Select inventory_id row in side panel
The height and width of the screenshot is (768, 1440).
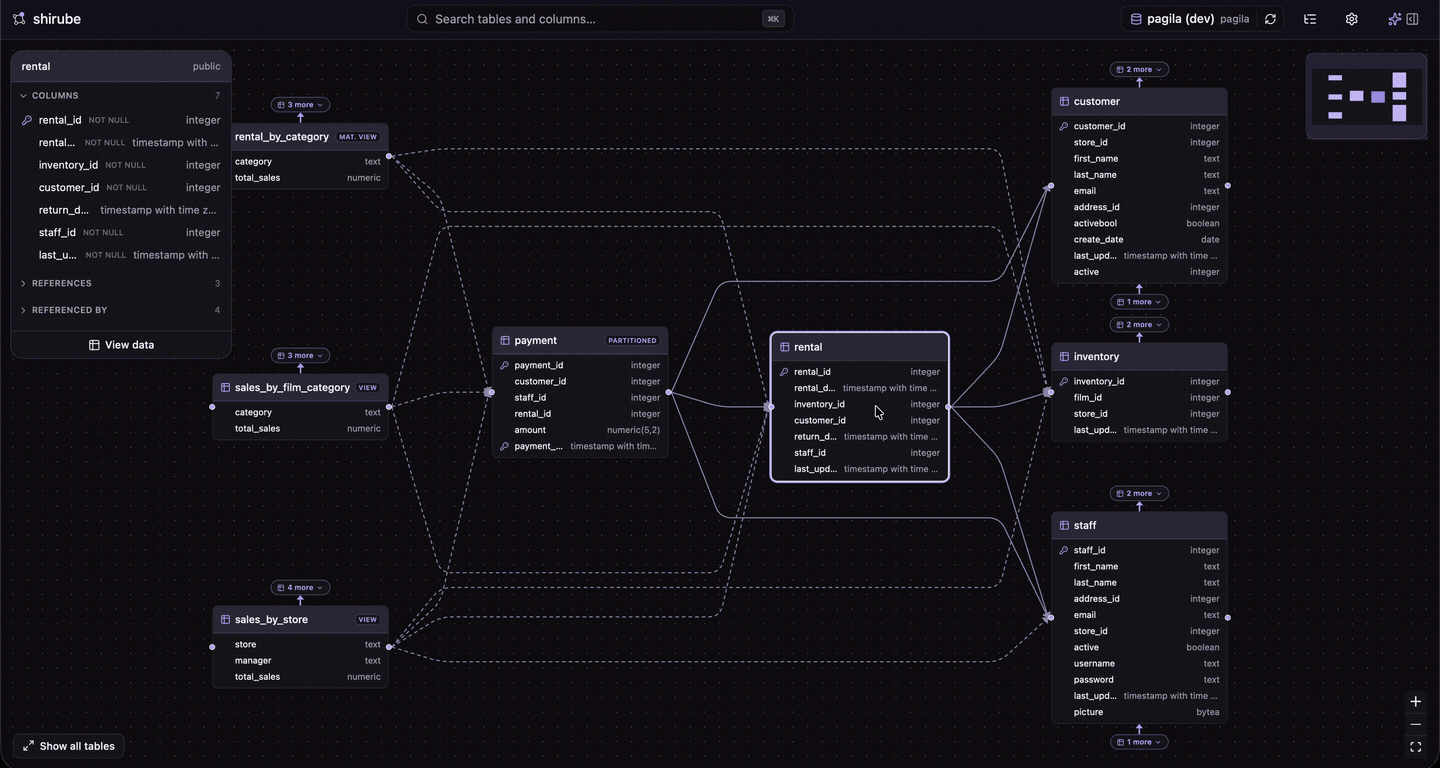pyautogui.click(x=121, y=165)
